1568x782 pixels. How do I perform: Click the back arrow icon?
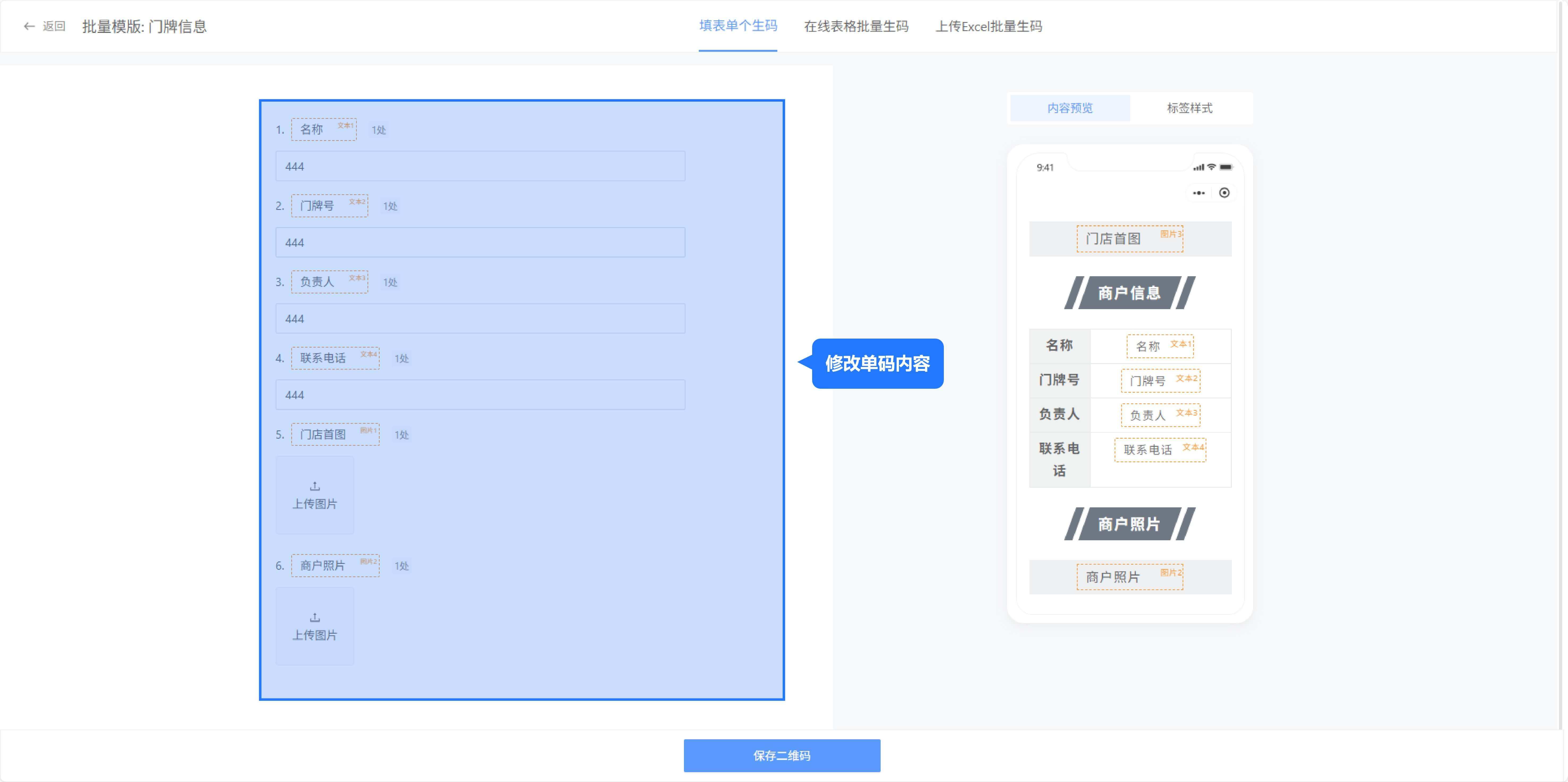(29, 26)
